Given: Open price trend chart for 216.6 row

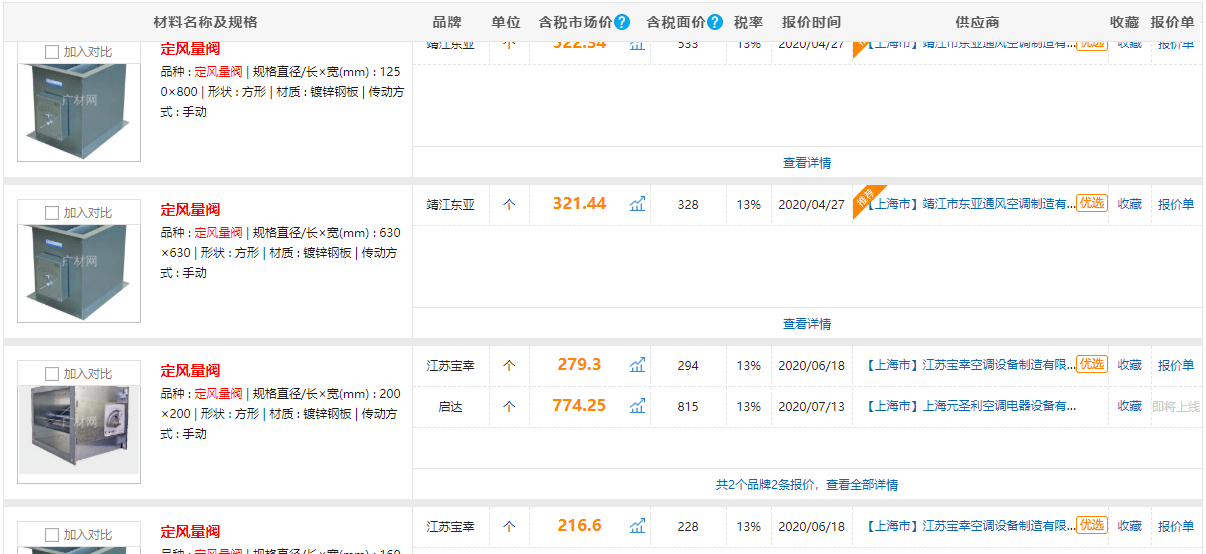Looking at the screenshot, I should [637, 526].
